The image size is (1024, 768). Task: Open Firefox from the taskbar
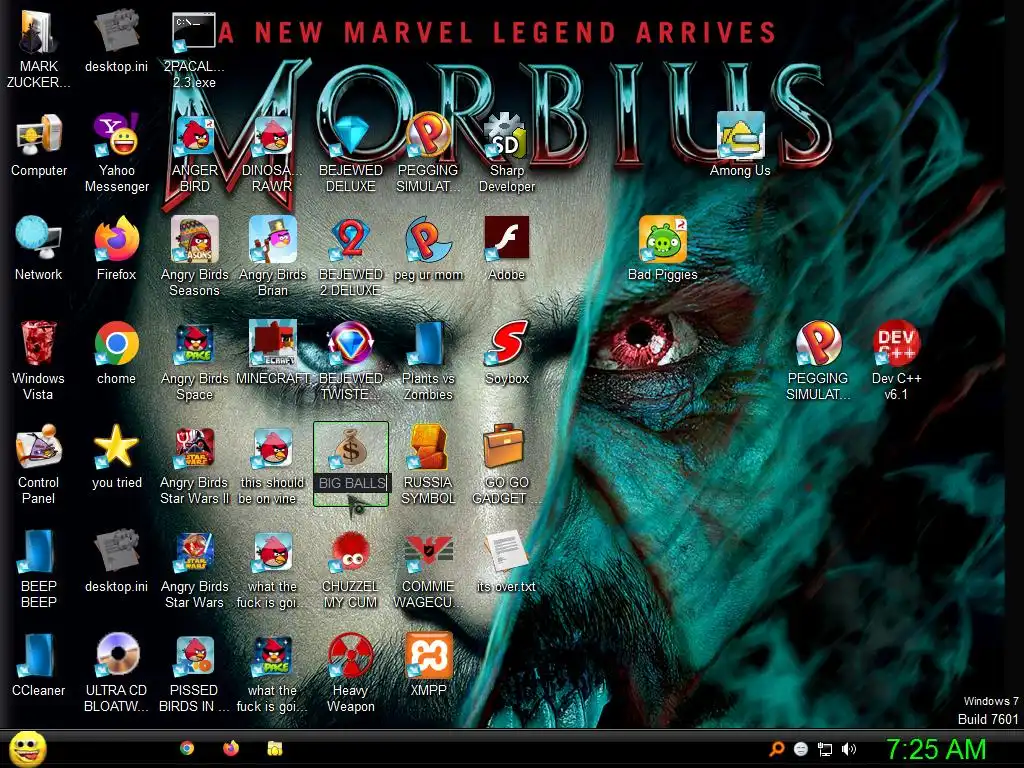point(231,748)
